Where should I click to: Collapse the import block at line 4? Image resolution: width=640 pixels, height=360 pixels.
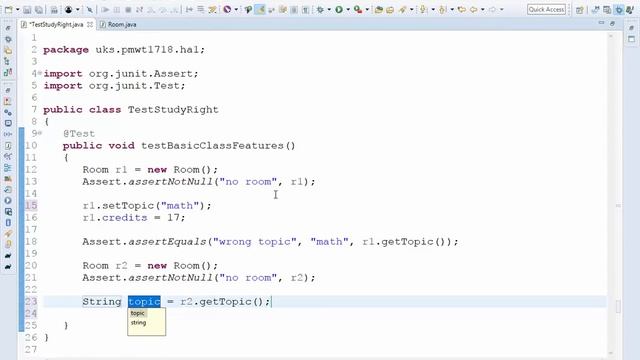point(40,73)
